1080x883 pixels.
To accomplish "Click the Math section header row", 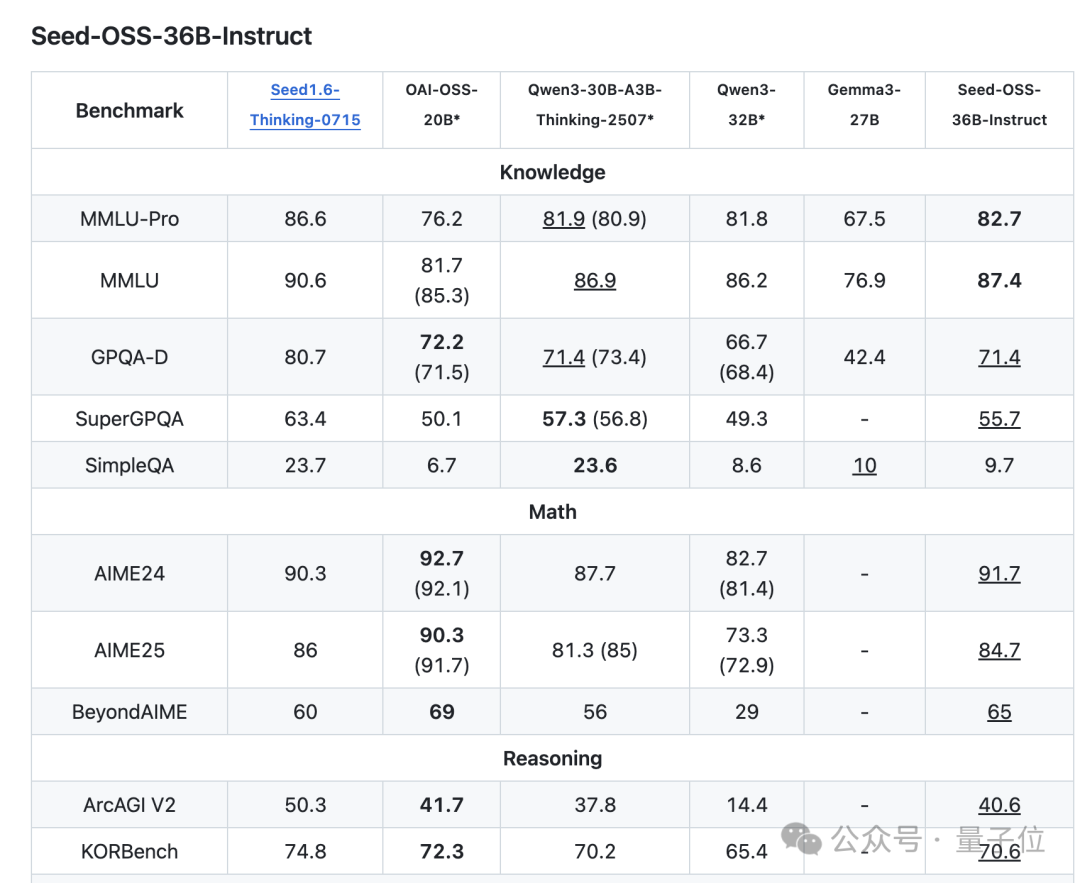I will coord(552,512).
